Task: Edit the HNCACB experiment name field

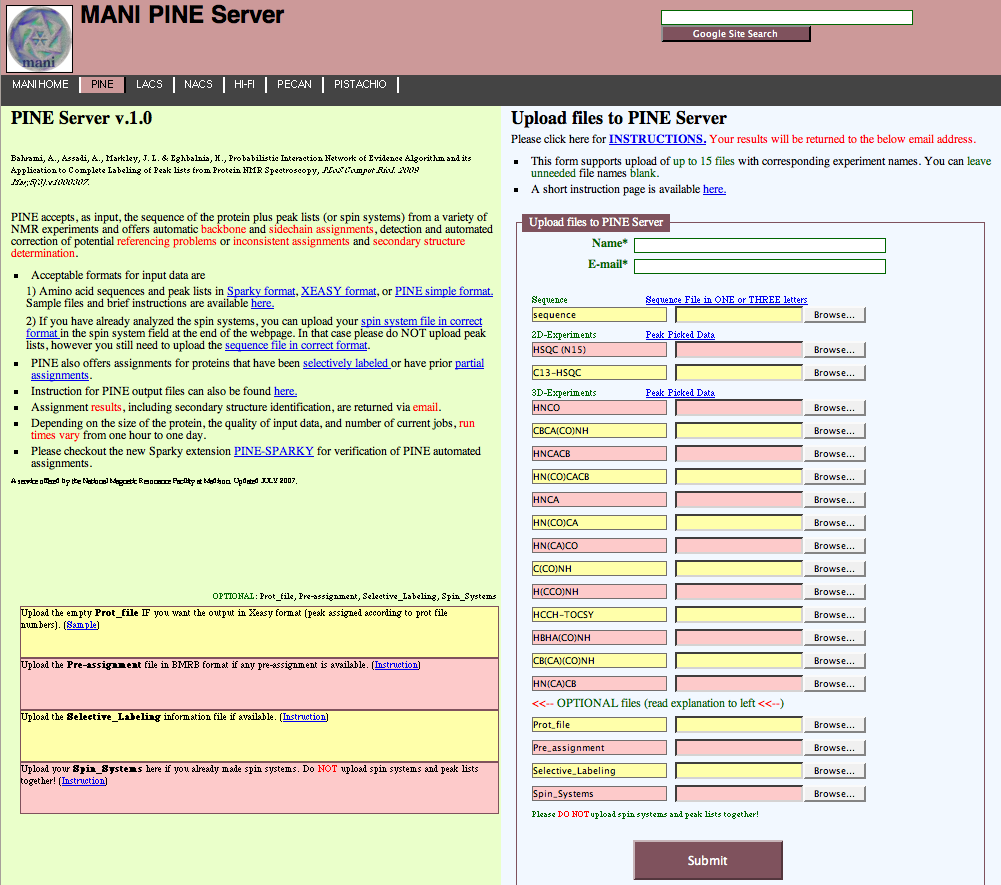Action: [599, 454]
